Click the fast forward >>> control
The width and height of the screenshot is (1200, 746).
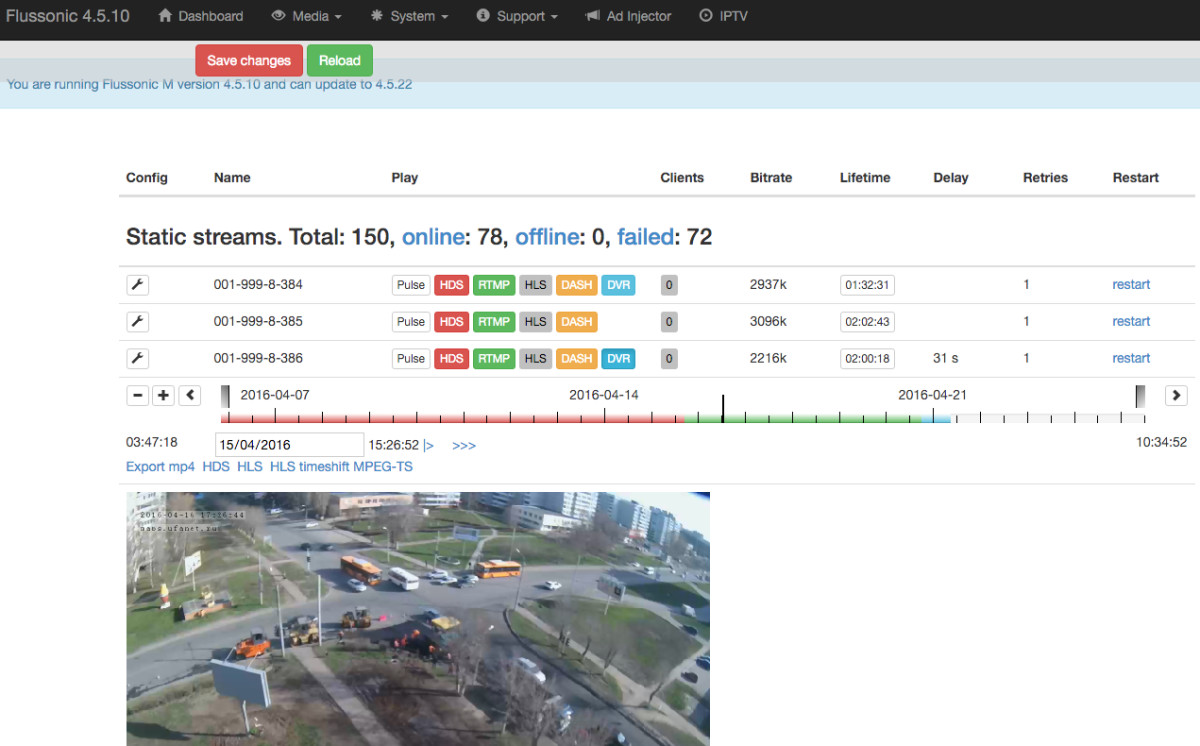(464, 445)
